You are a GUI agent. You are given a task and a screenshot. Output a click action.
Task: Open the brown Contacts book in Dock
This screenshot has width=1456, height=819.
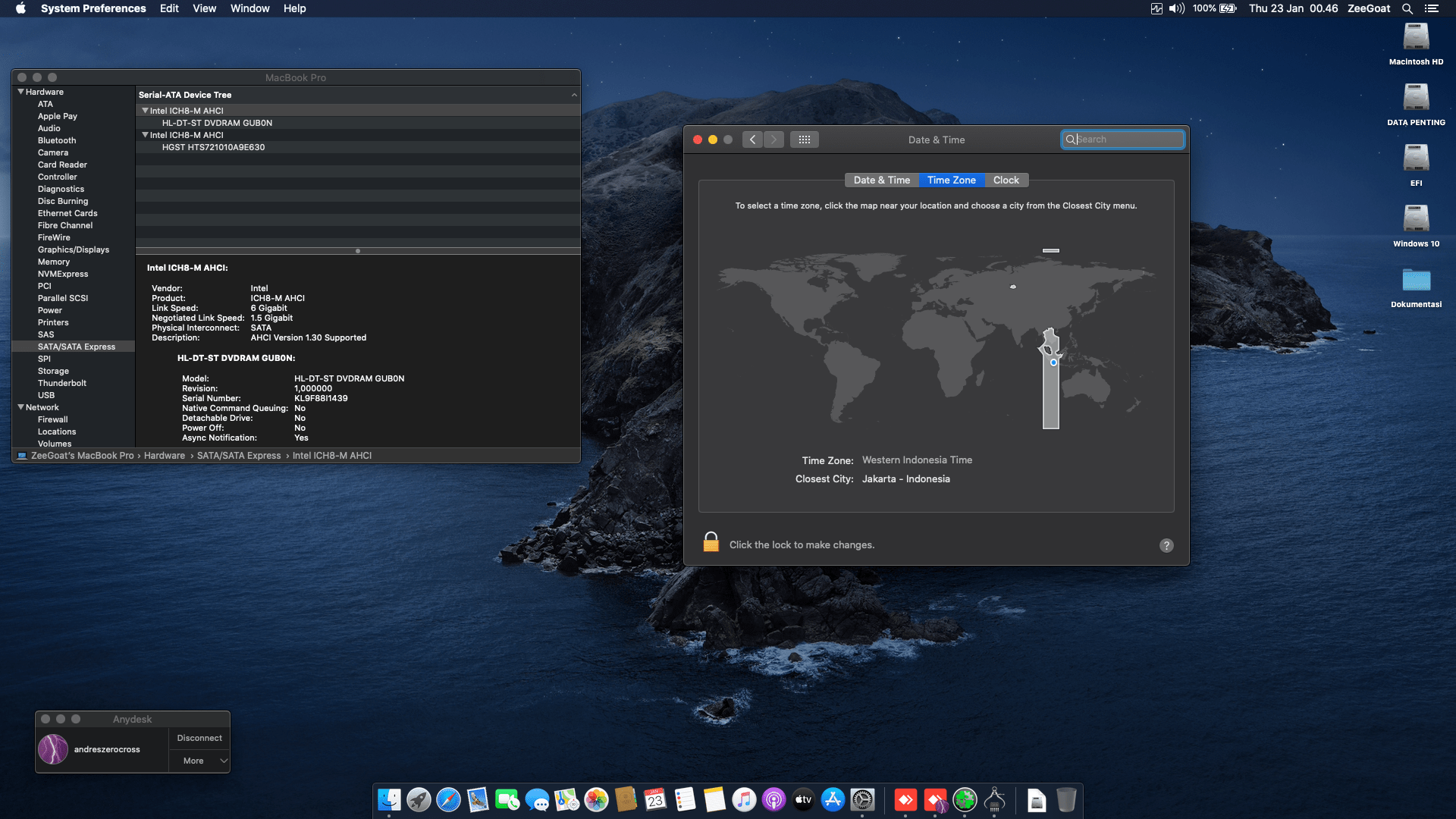[626, 799]
